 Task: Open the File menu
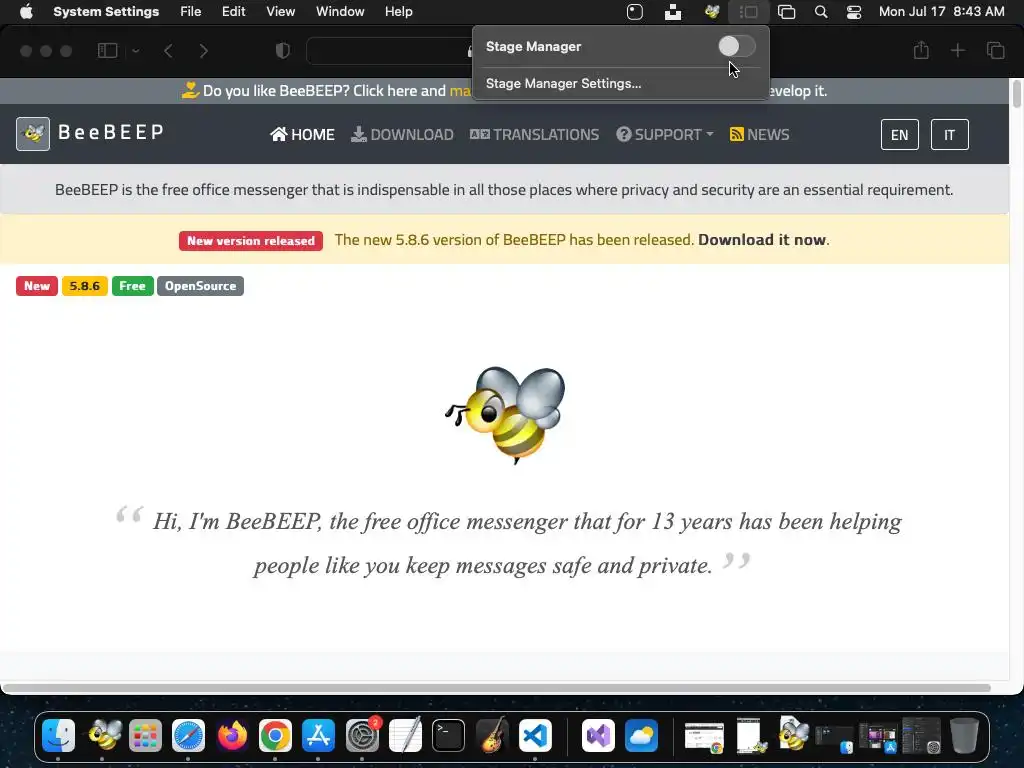(x=191, y=12)
